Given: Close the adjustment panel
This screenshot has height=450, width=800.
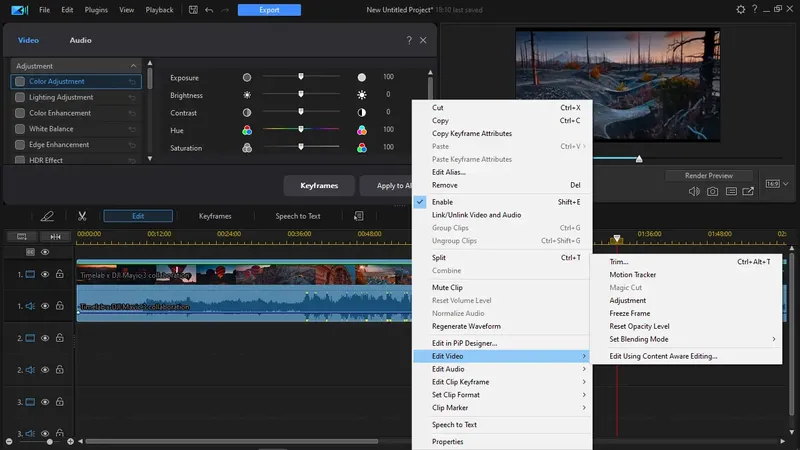Looking at the screenshot, I should (423, 40).
